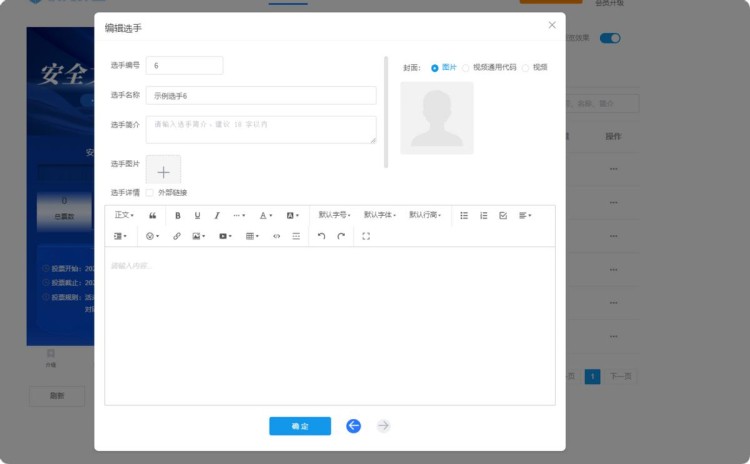Click the 确定 confirm button
Image resolution: width=750 pixels, height=464 pixels.
click(x=300, y=426)
